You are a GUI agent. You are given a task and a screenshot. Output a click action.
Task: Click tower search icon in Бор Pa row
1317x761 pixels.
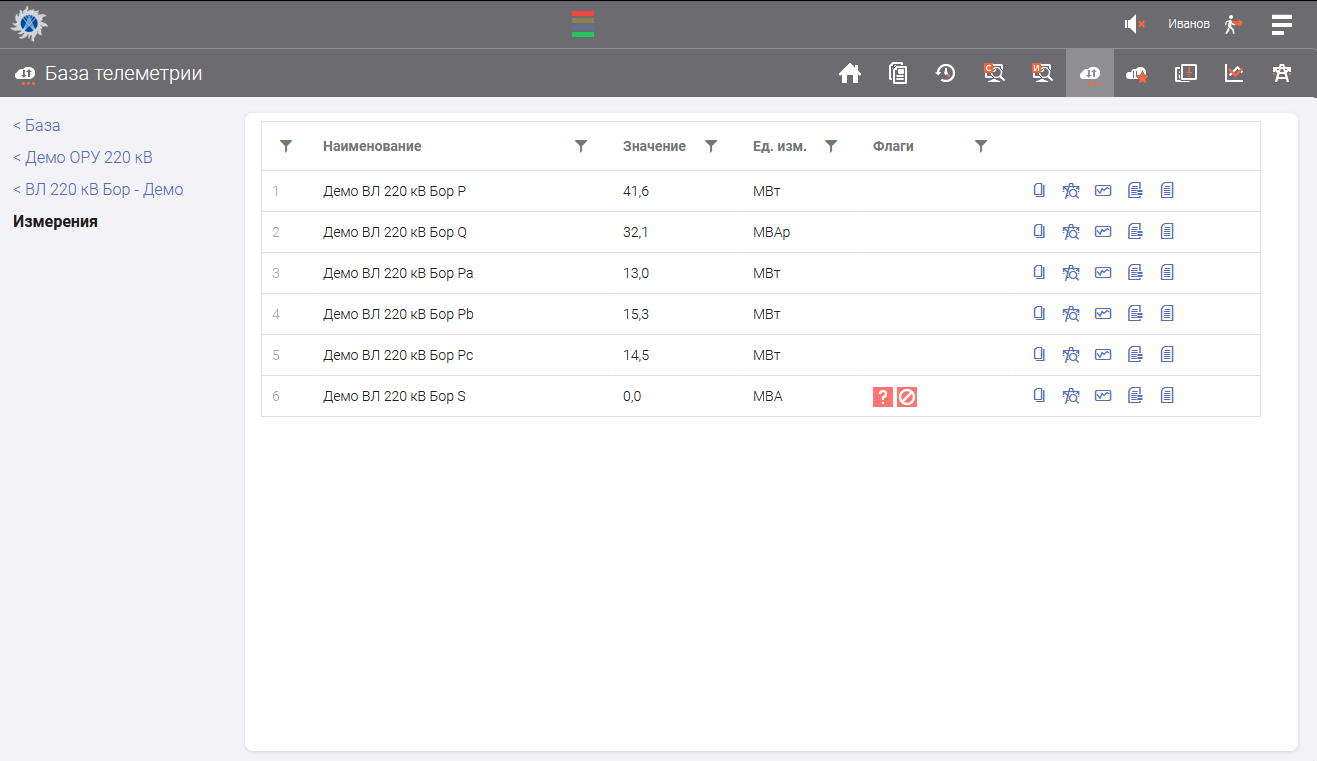tap(1071, 273)
